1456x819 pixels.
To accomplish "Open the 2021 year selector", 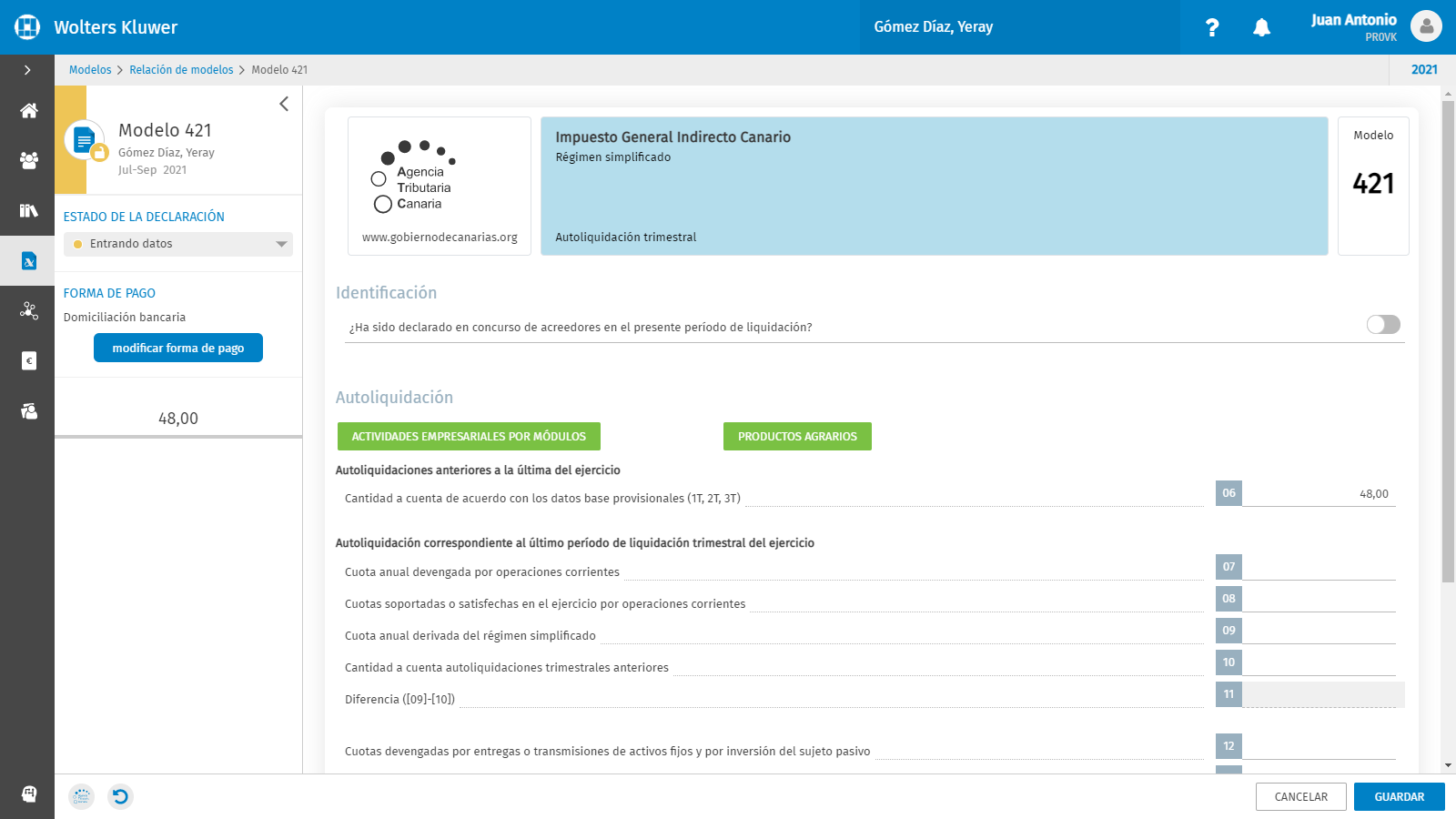I will [x=1424, y=70].
